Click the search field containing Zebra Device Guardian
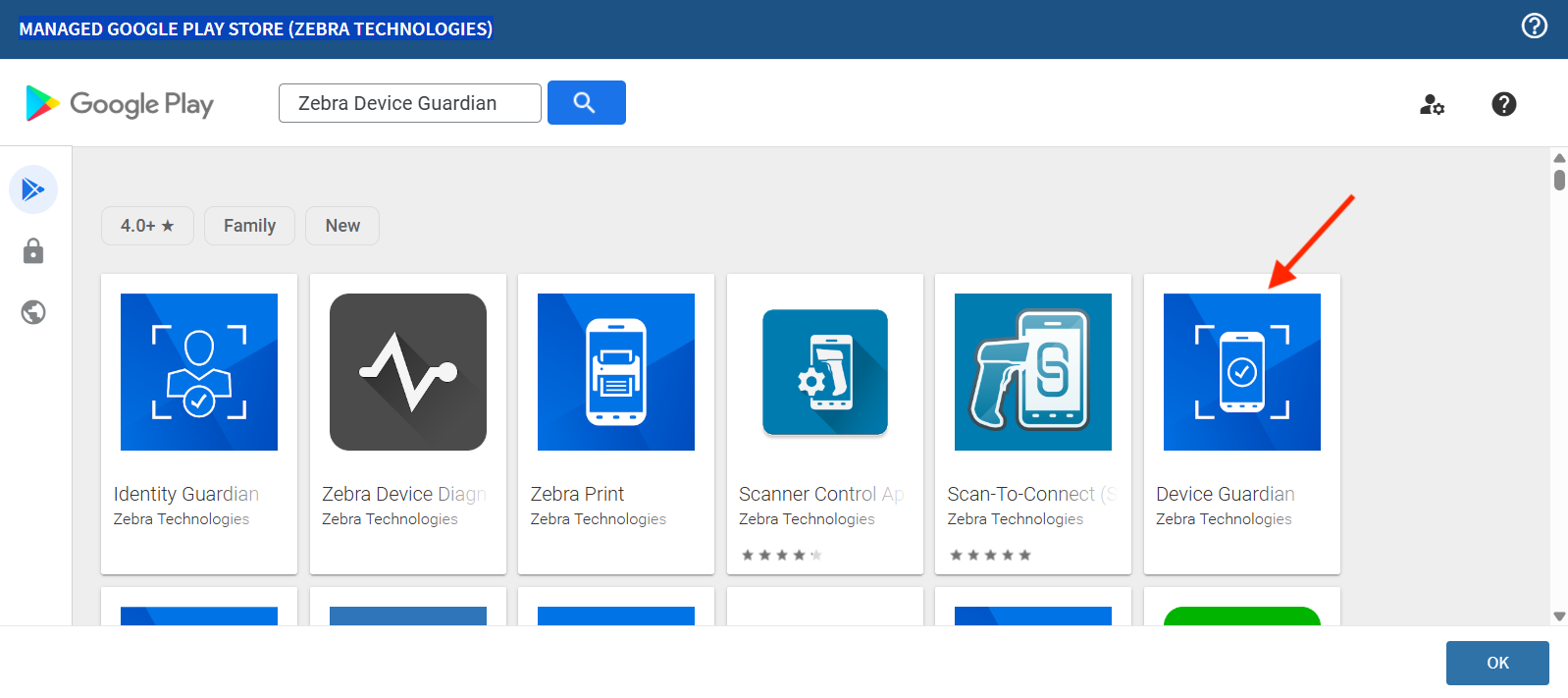1568x698 pixels. 409,103
